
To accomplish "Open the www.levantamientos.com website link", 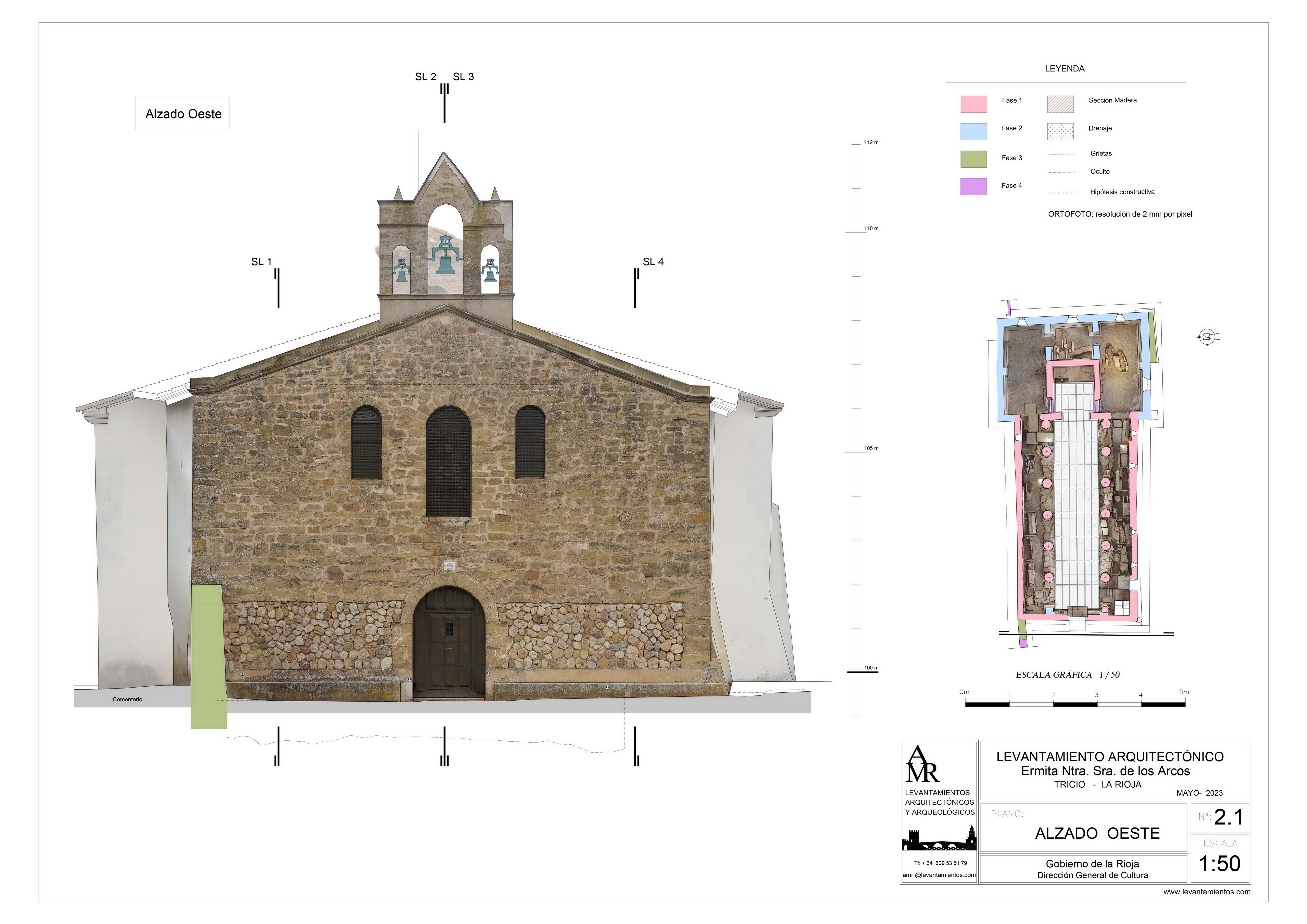I will (1206, 892).
